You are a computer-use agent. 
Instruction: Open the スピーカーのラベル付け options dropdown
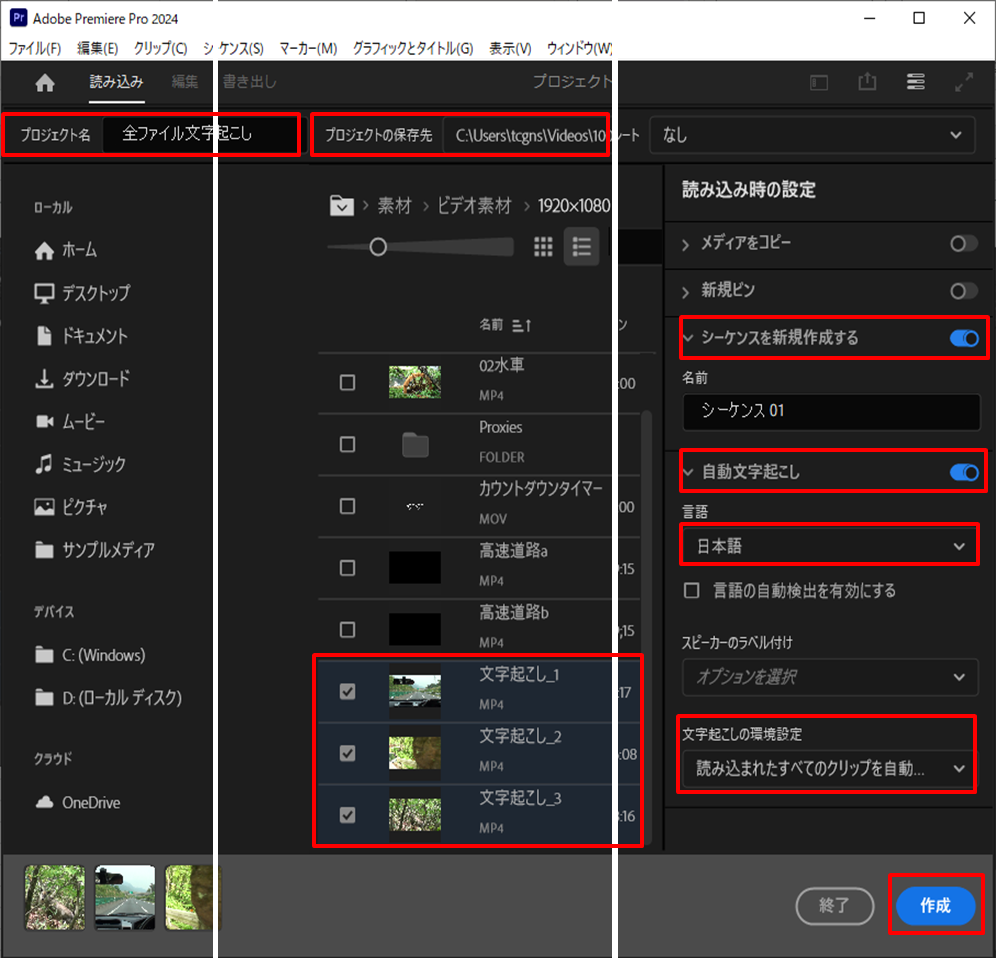coord(829,677)
